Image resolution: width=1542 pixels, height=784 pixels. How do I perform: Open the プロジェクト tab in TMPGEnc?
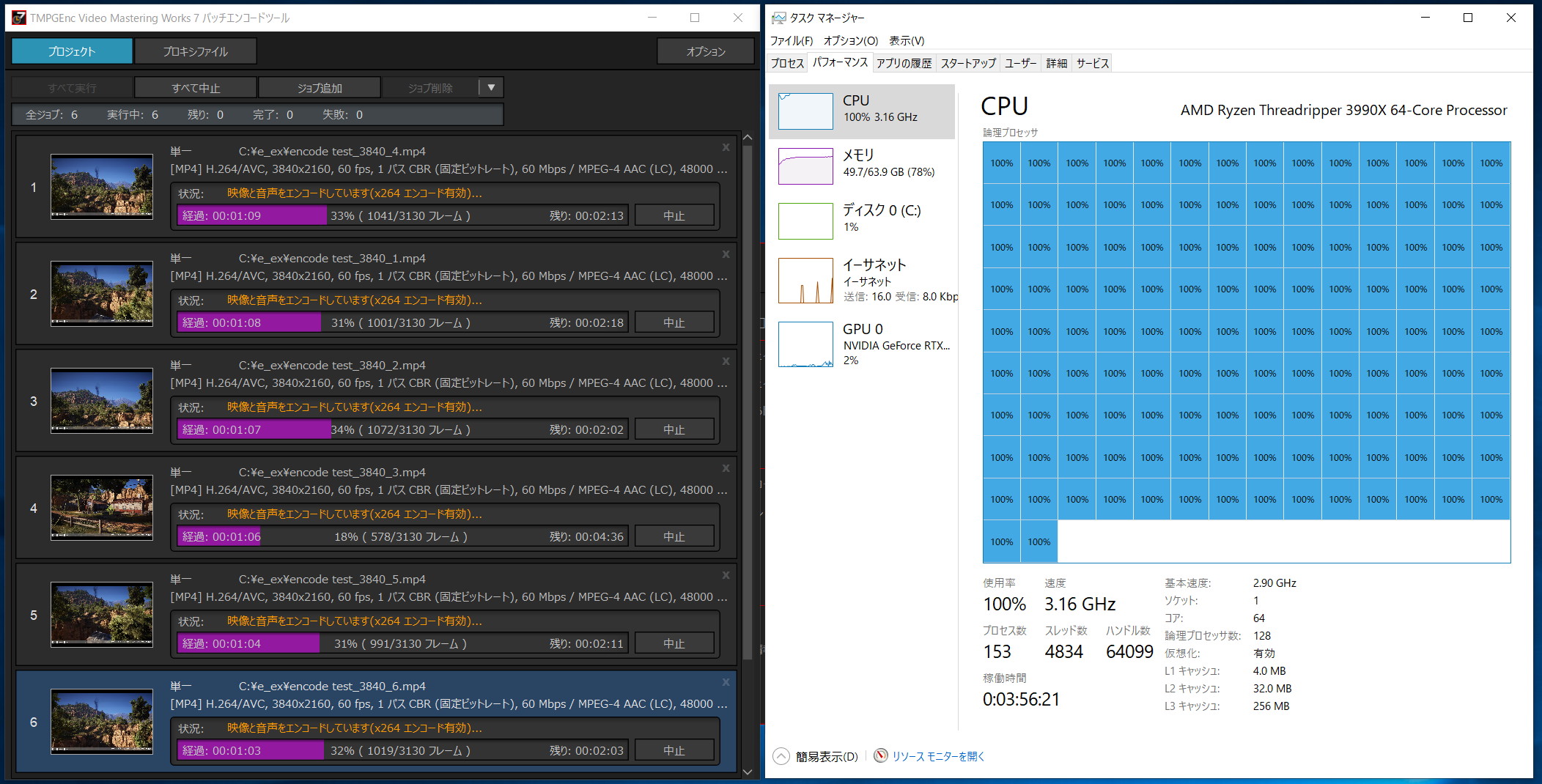tap(72, 51)
